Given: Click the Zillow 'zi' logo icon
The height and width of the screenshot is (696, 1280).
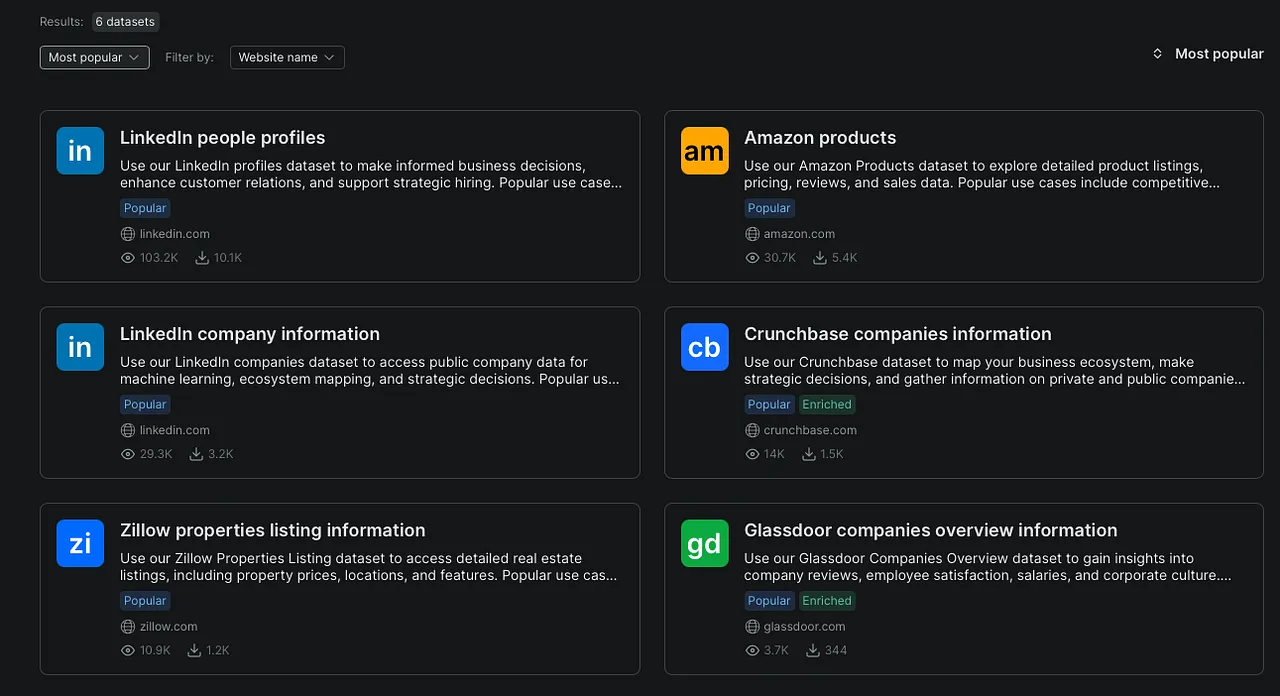Looking at the screenshot, I should 80,543.
